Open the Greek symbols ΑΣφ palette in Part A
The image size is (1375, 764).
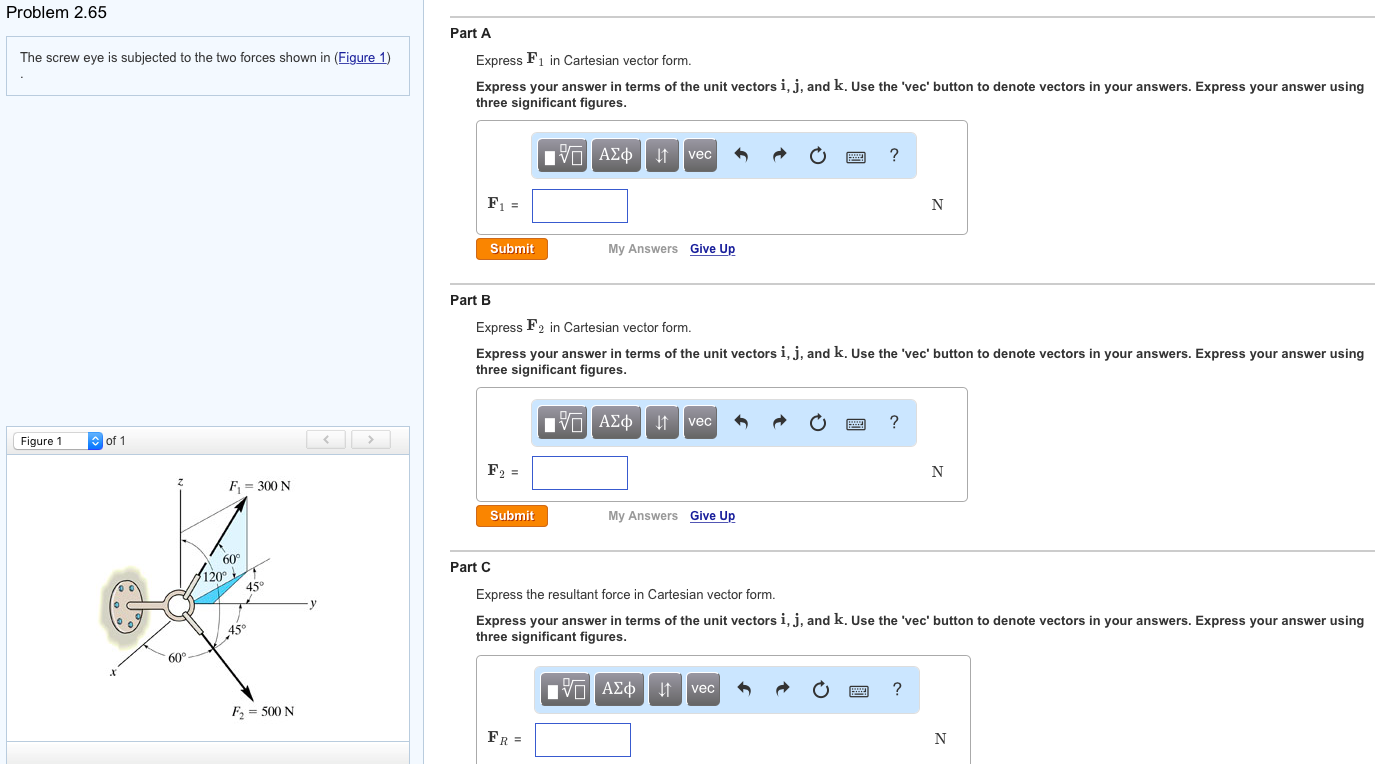click(x=616, y=155)
